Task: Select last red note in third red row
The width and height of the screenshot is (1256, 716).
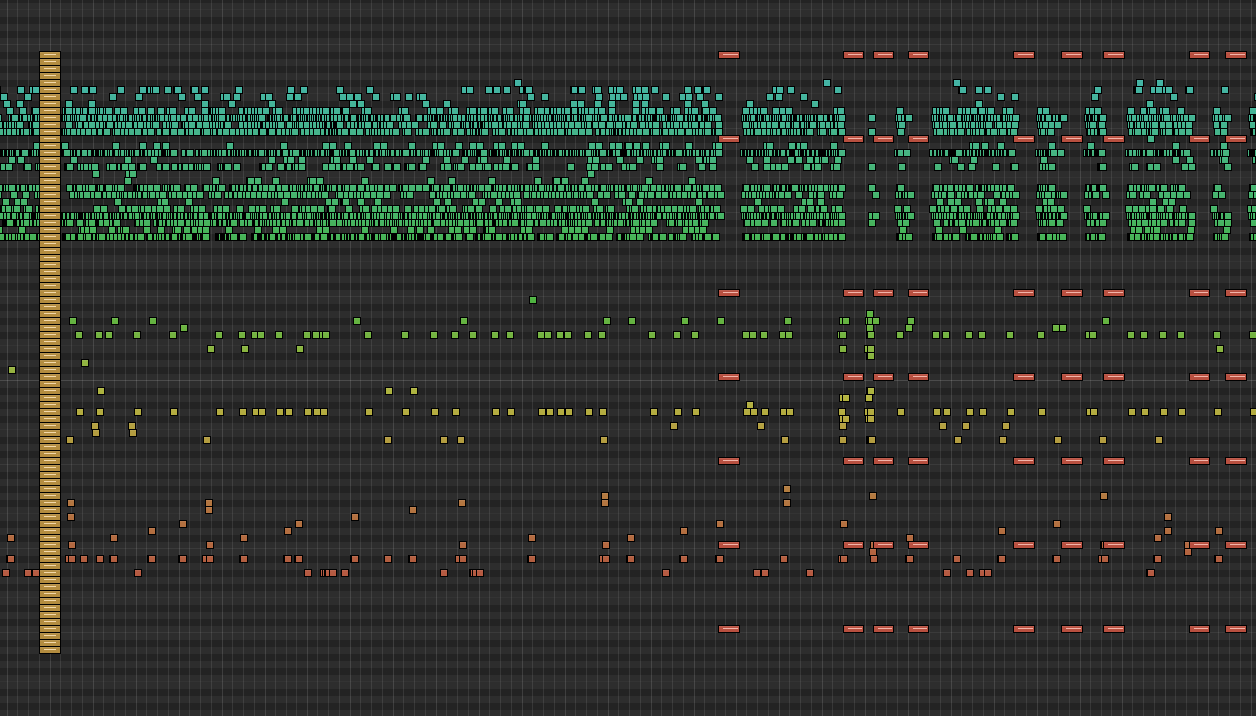Action: (1236, 293)
